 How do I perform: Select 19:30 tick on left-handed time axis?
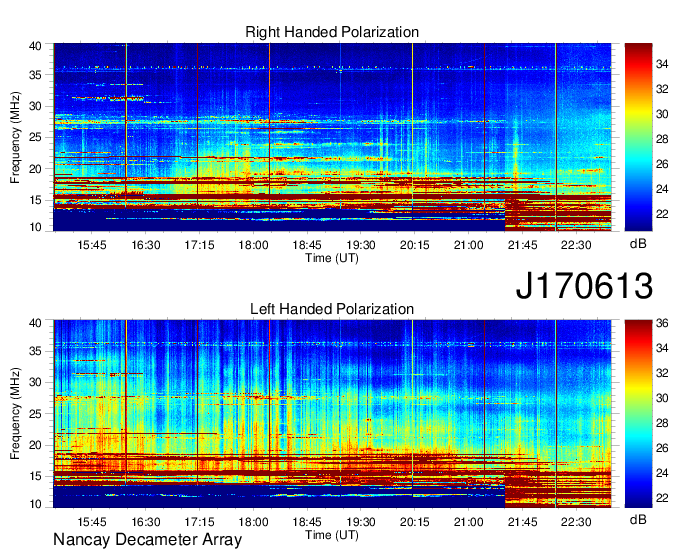click(x=361, y=522)
